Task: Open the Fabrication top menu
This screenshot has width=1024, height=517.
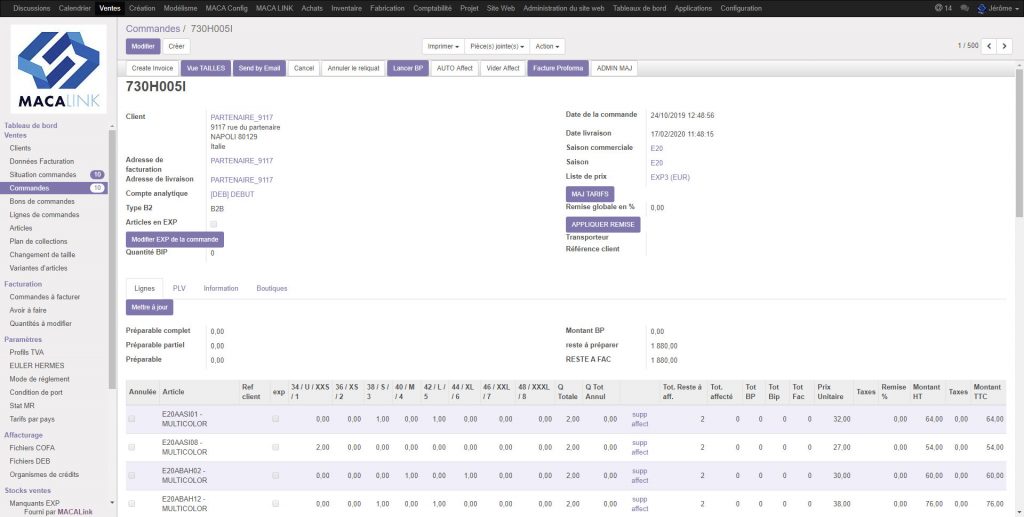Action: tap(388, 8)
